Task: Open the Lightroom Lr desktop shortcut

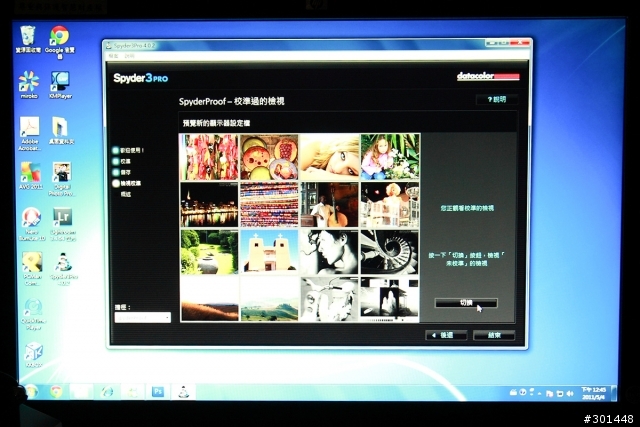Action: tap(62, 224)
